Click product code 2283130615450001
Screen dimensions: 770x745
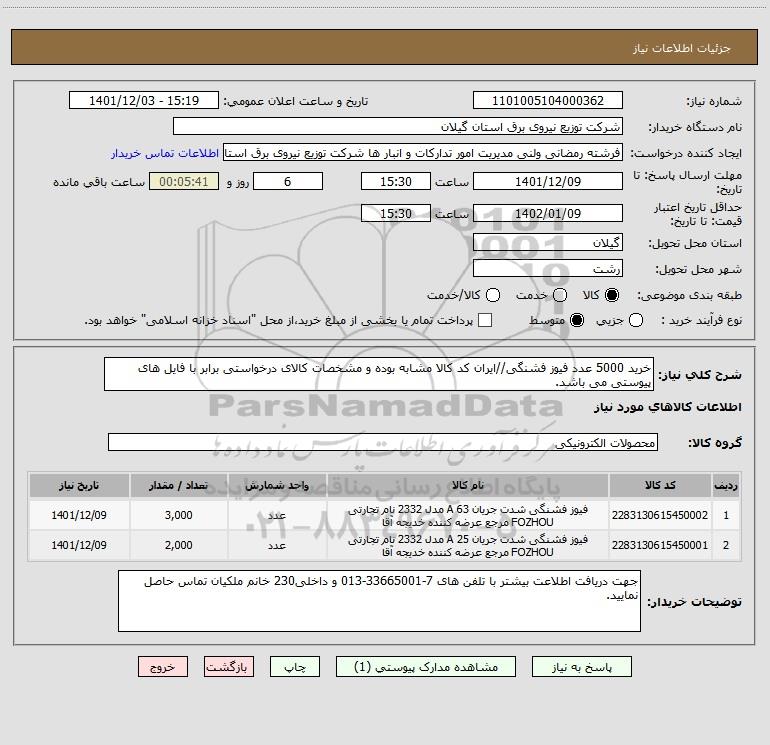660,545
